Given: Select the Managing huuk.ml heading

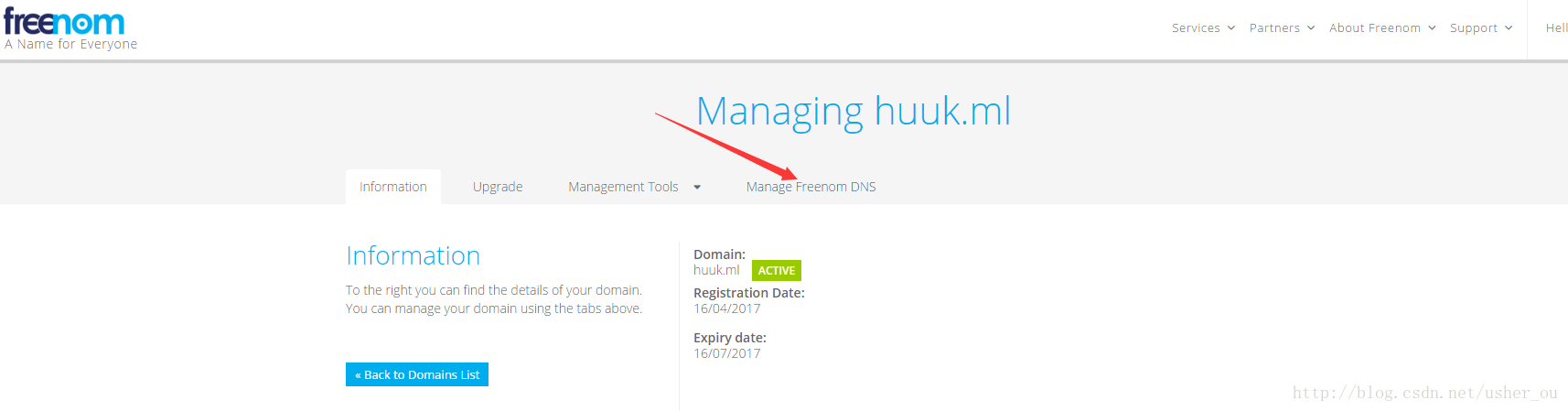Looking at the screenshot, I should [x=854, y=112].
